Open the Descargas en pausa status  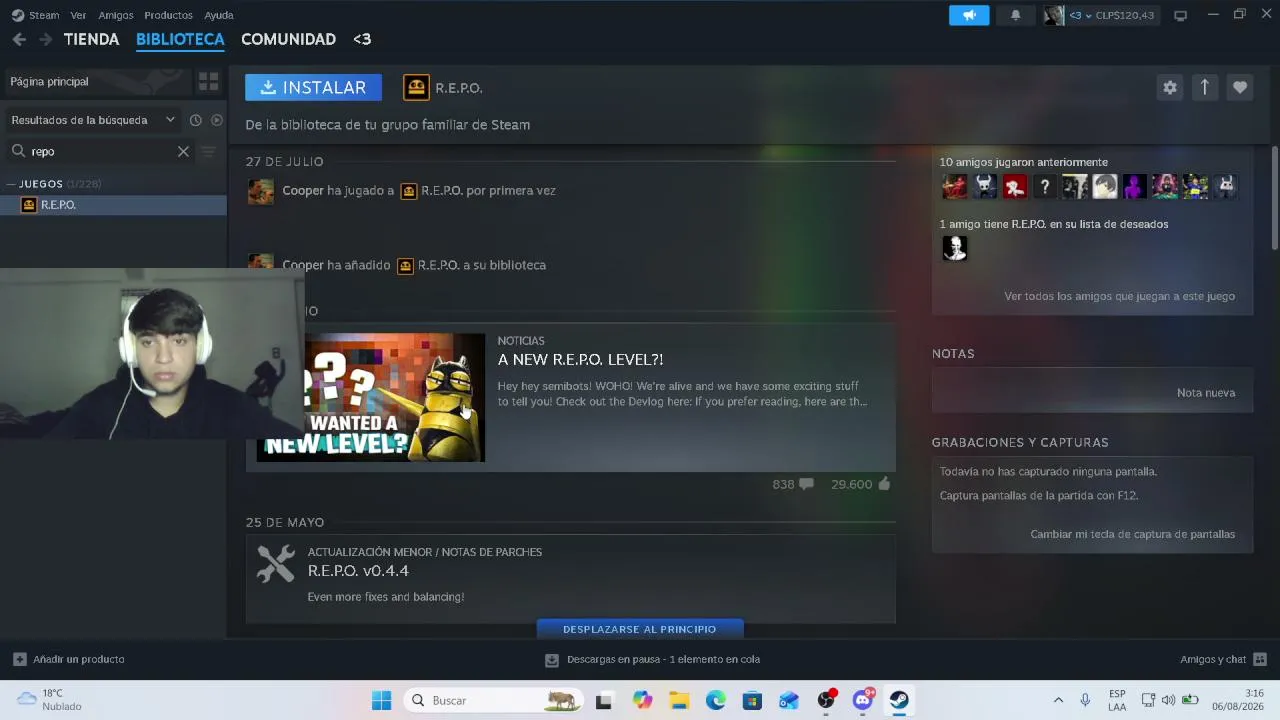pos(652,659)
